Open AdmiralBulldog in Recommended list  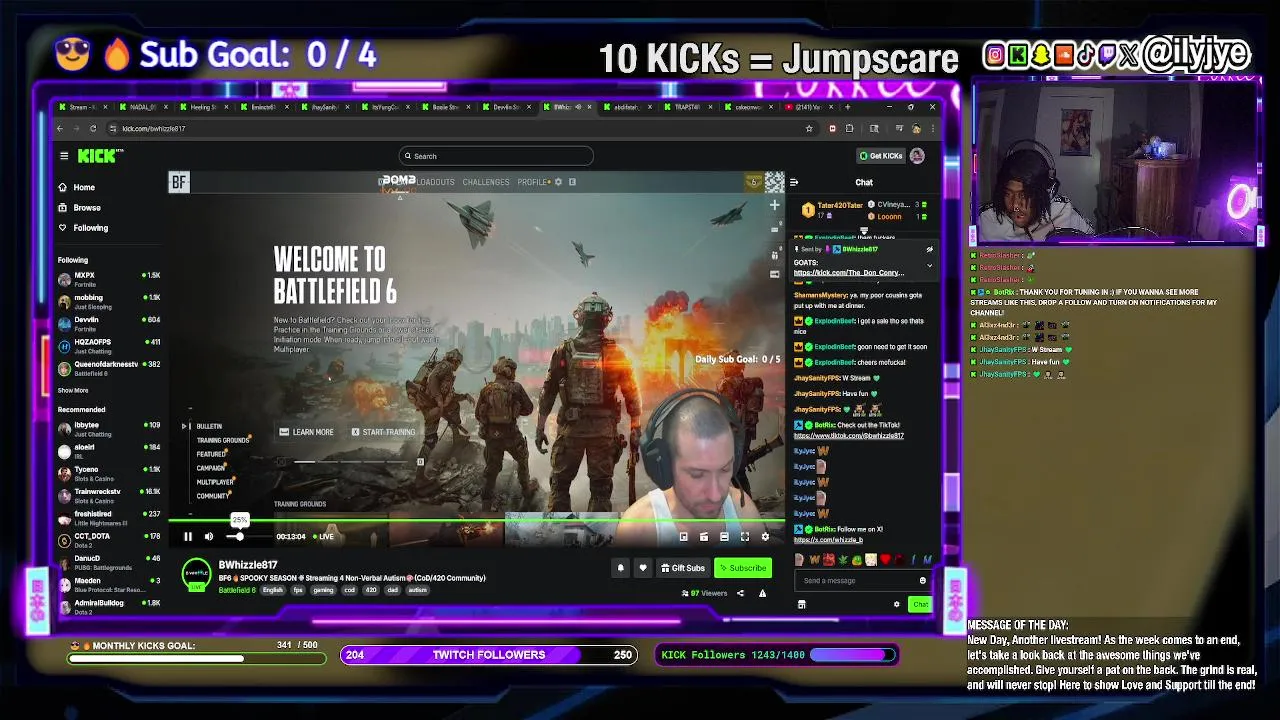point(108,606)
